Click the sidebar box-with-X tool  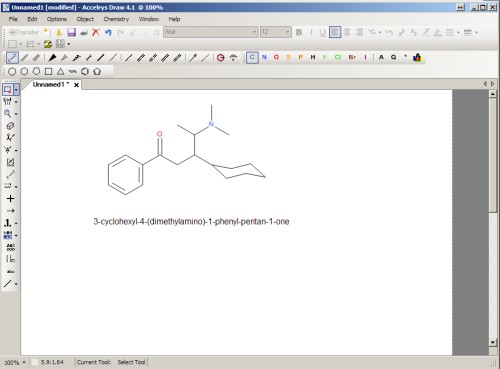pos(10,162)
